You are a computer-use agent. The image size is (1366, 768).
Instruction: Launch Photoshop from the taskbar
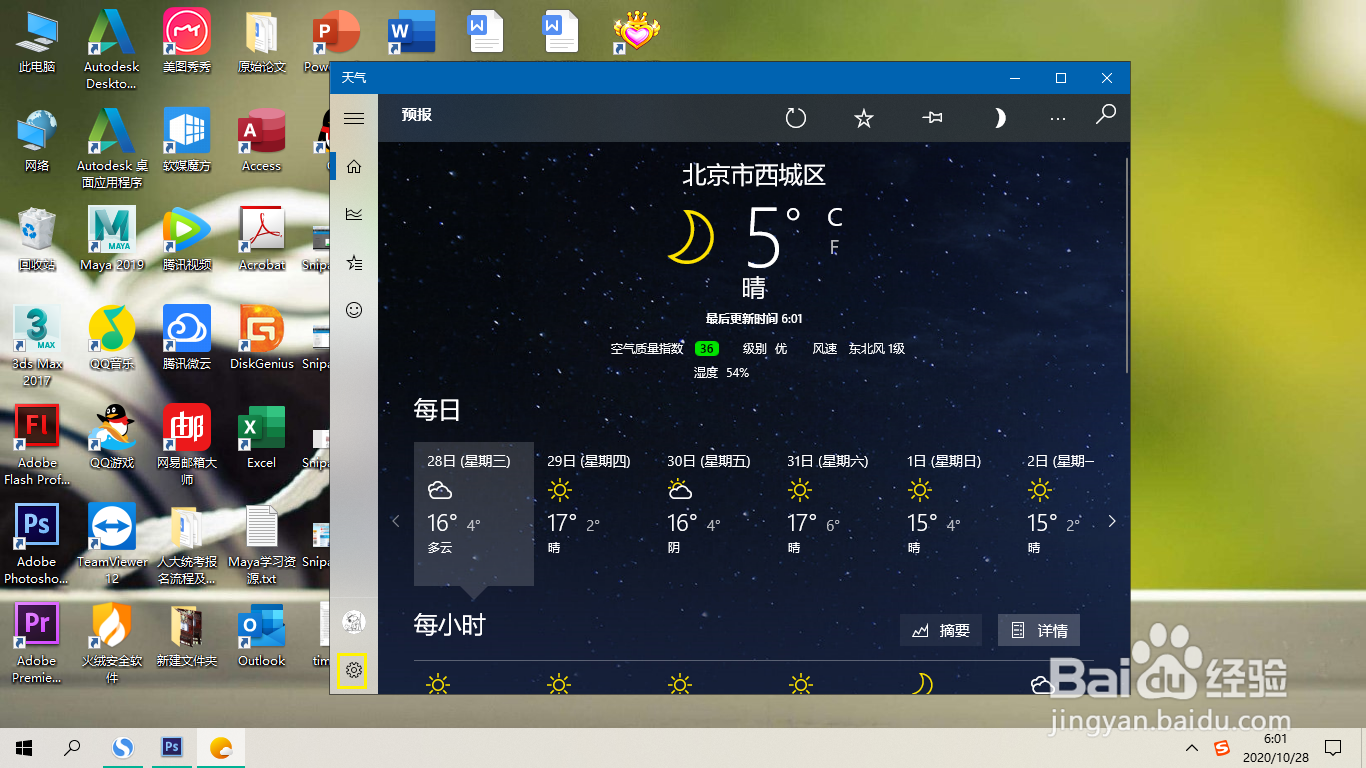click(171, 747)
